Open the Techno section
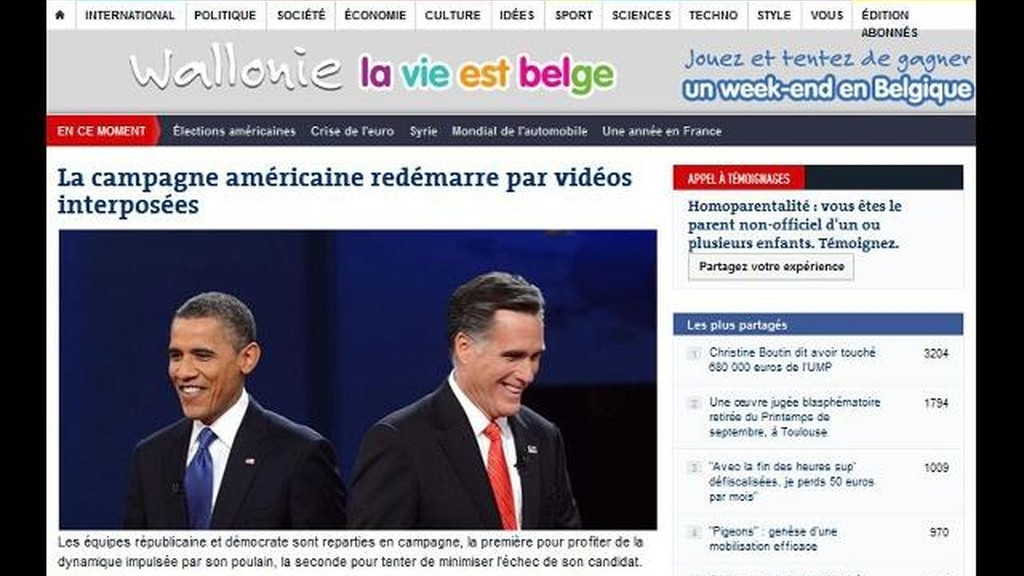Screen dimensions: 1024x576 click(x=713, y=15)
